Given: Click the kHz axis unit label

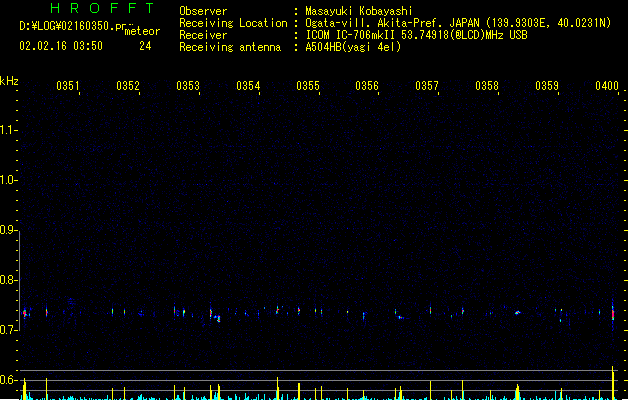Looking at the screenshot, I should point(9,81).
